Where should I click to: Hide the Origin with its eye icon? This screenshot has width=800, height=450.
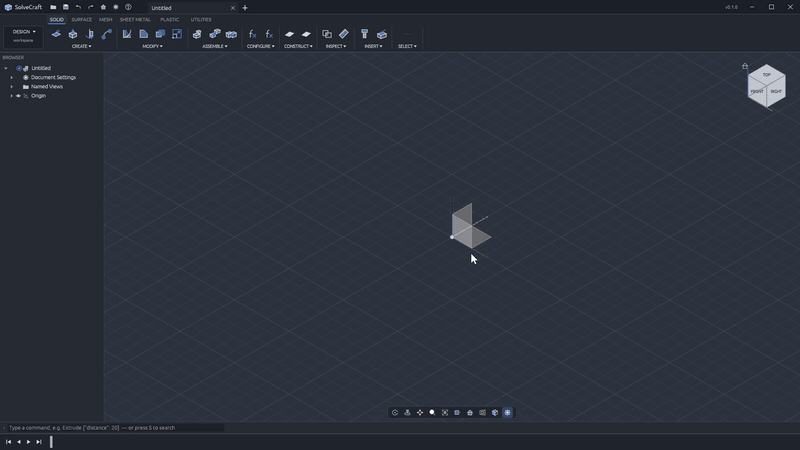[x=18, y=96]
